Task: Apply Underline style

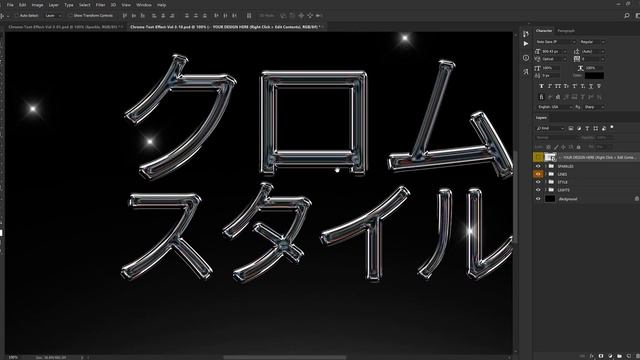Action: pyautogui.click(x=591, y=86)
